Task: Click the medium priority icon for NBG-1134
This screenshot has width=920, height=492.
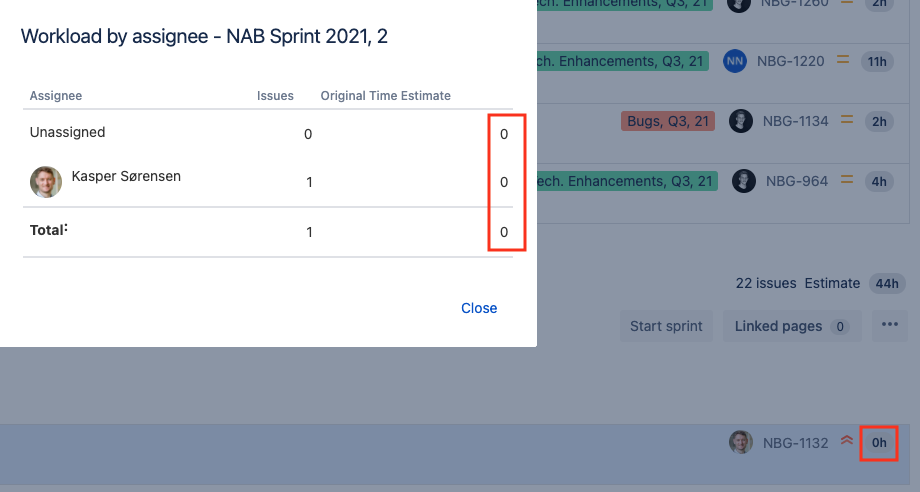Action: click(x=846, y=120)
